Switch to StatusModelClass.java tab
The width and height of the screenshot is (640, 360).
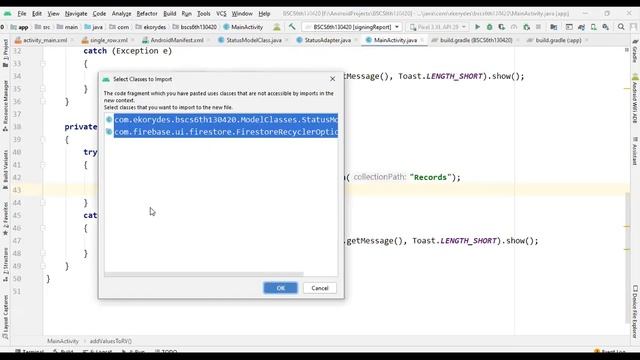(253, 40)
